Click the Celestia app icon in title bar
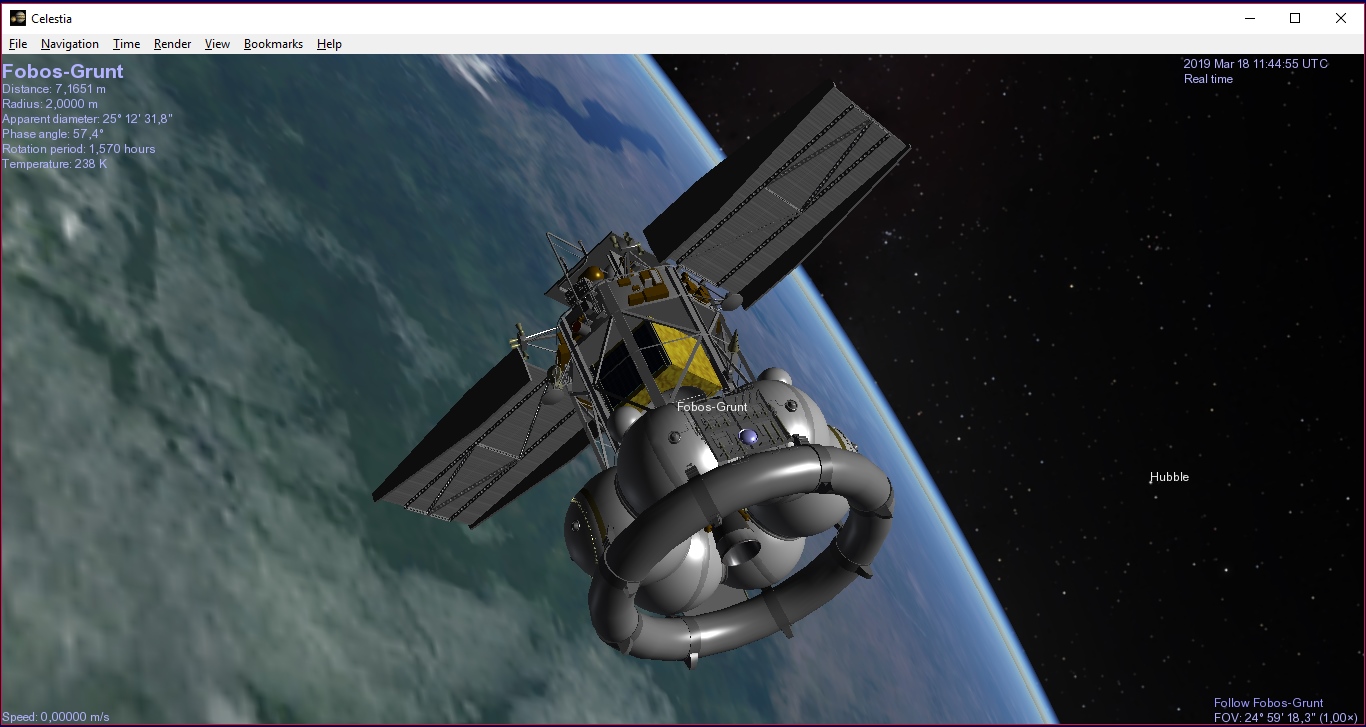1366x727 pixels. point(18,18)
